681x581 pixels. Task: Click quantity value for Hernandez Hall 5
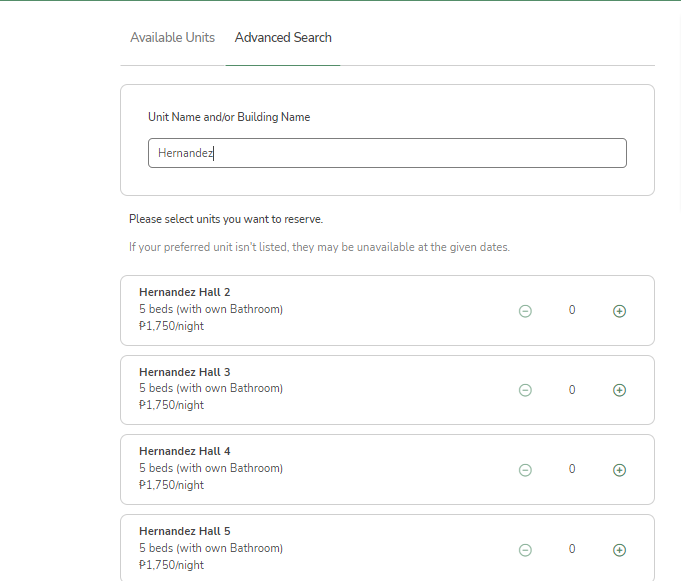tap(572, 549)
